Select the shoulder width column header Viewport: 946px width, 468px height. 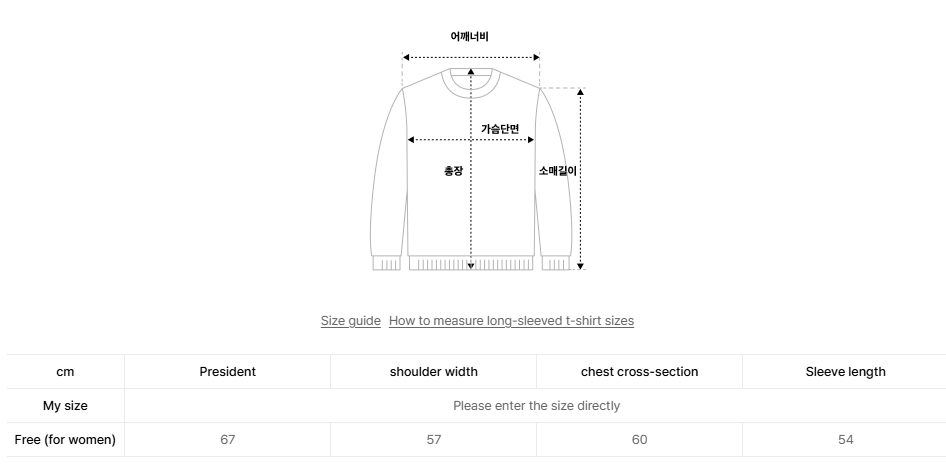pos(433,372)
